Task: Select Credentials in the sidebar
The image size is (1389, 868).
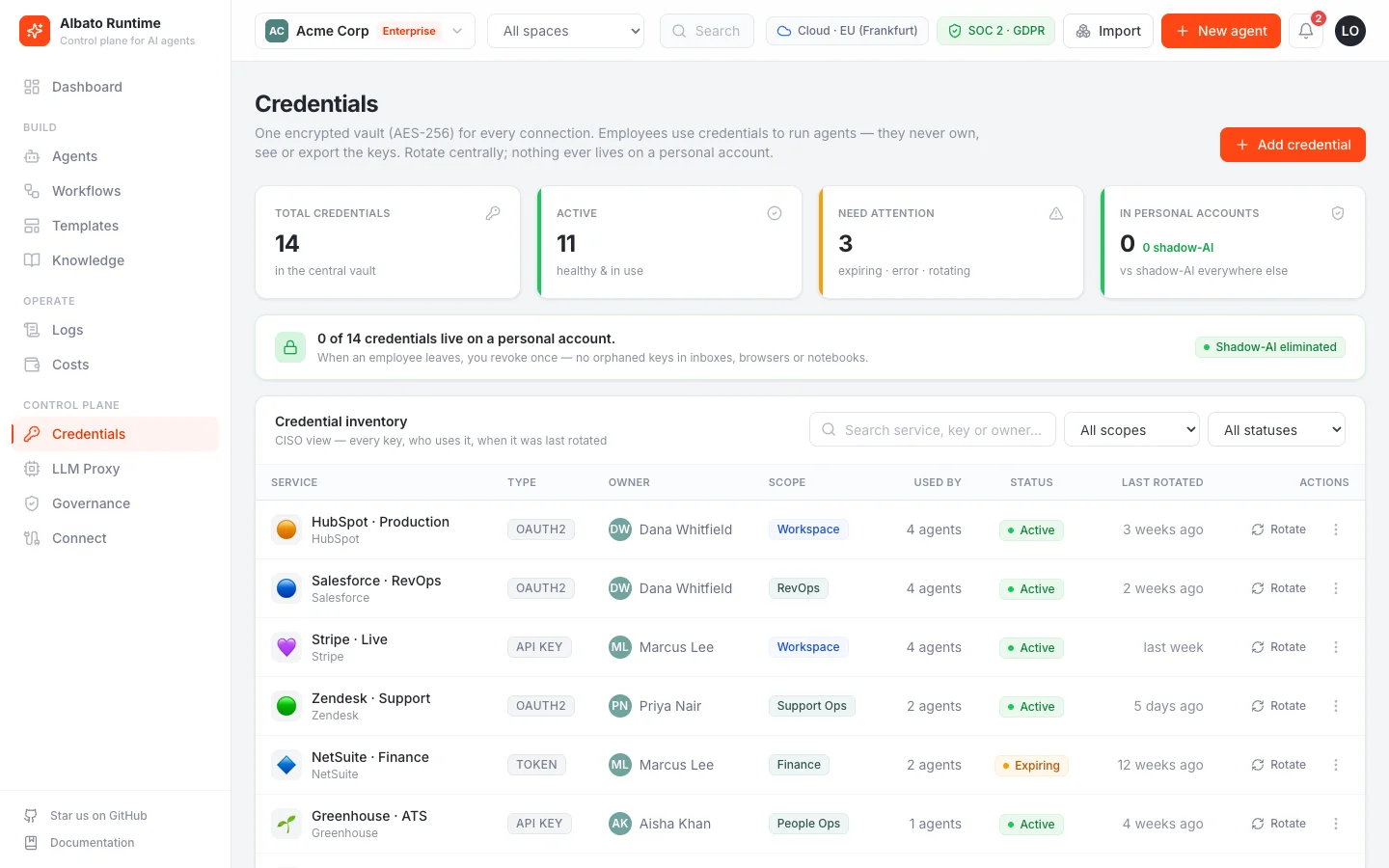Action: tap(116, 434)
